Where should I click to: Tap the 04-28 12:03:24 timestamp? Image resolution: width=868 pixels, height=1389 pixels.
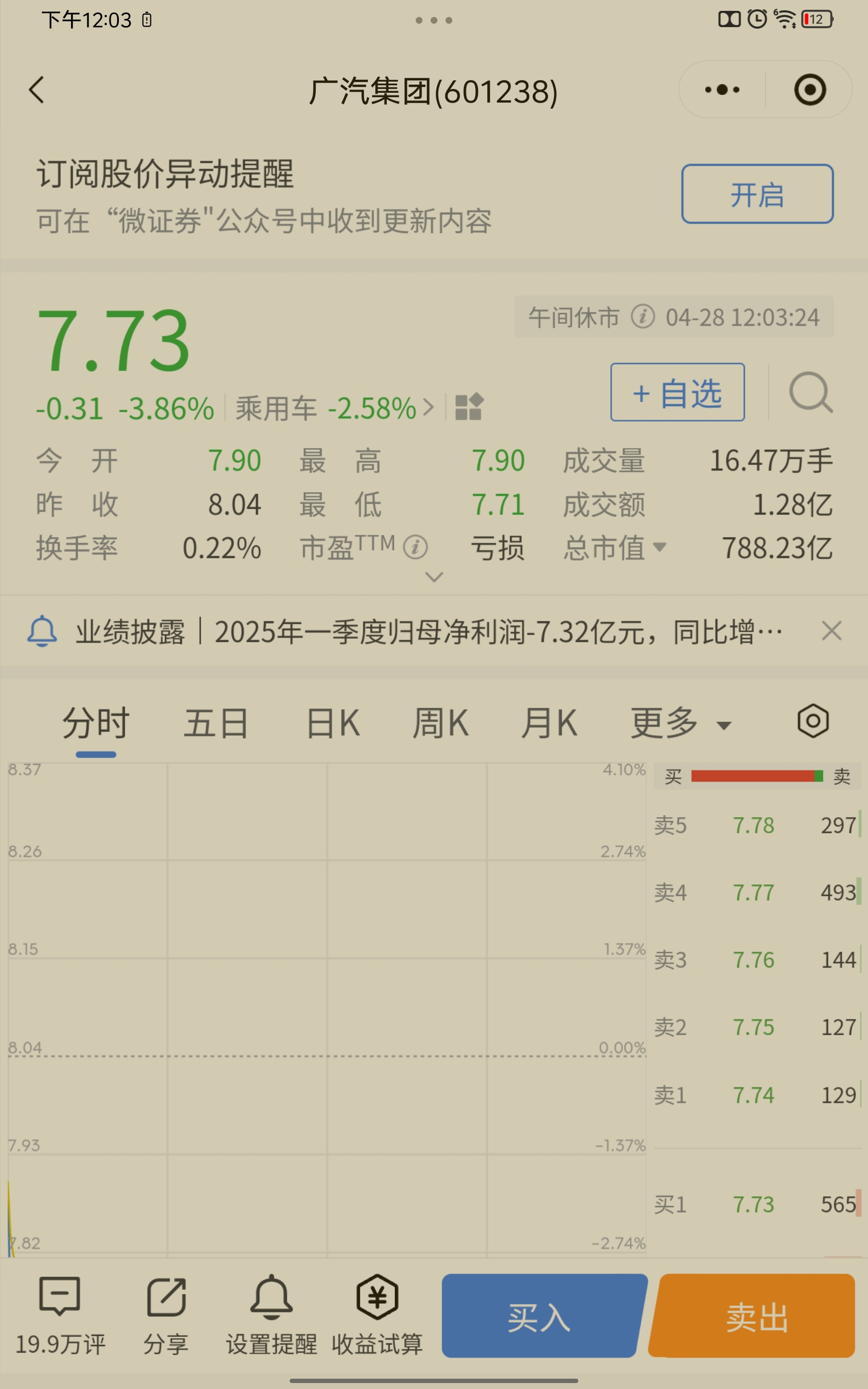742,317
